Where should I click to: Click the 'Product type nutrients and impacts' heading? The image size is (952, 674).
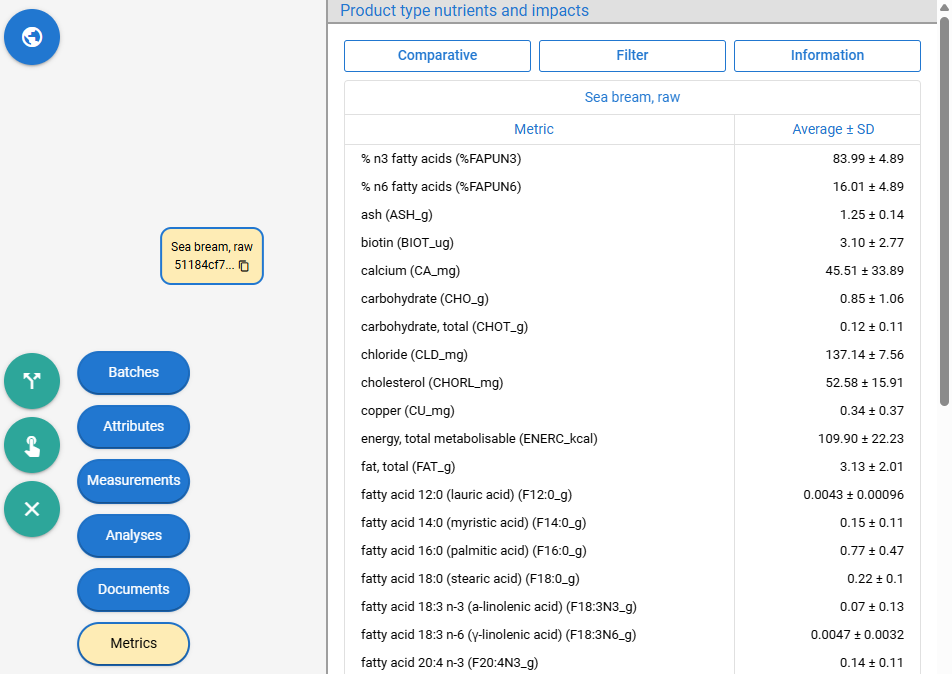[x=464, y=10]
